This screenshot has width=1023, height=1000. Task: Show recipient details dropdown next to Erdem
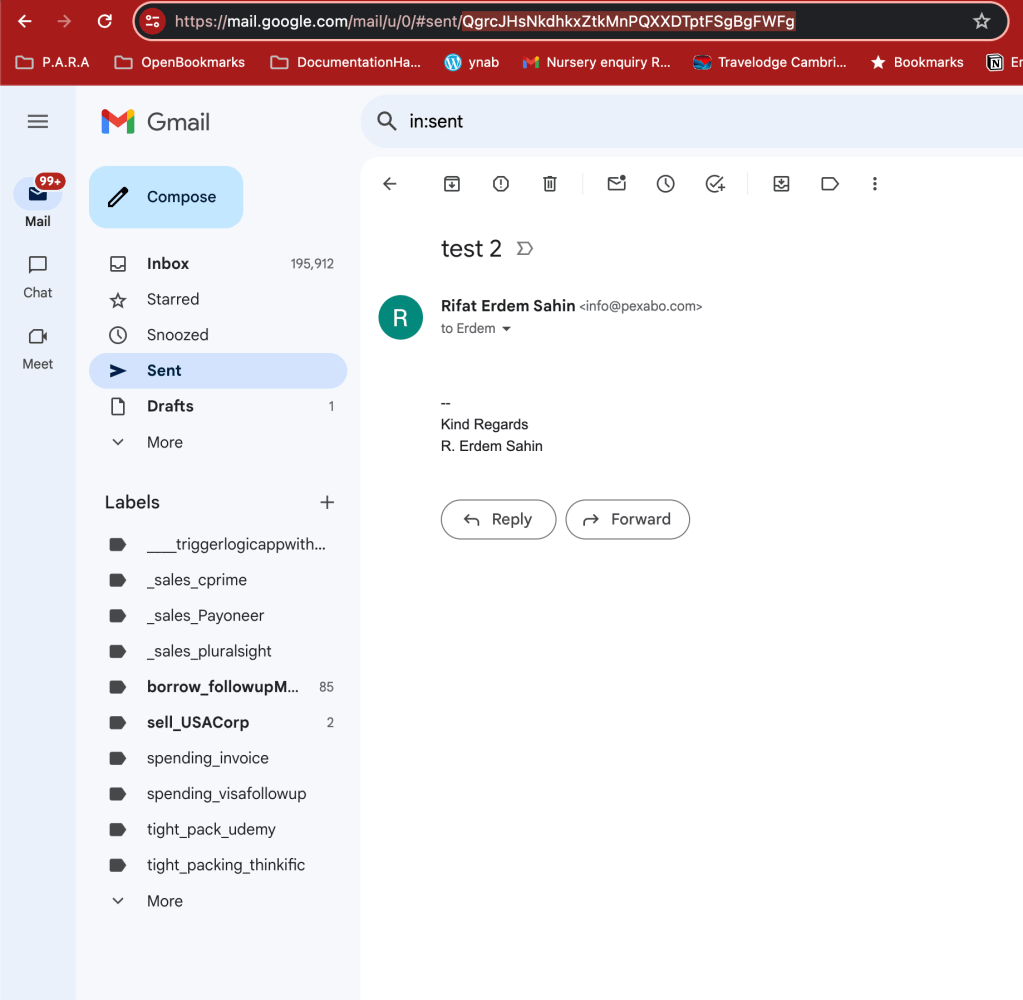click(506, 329)
